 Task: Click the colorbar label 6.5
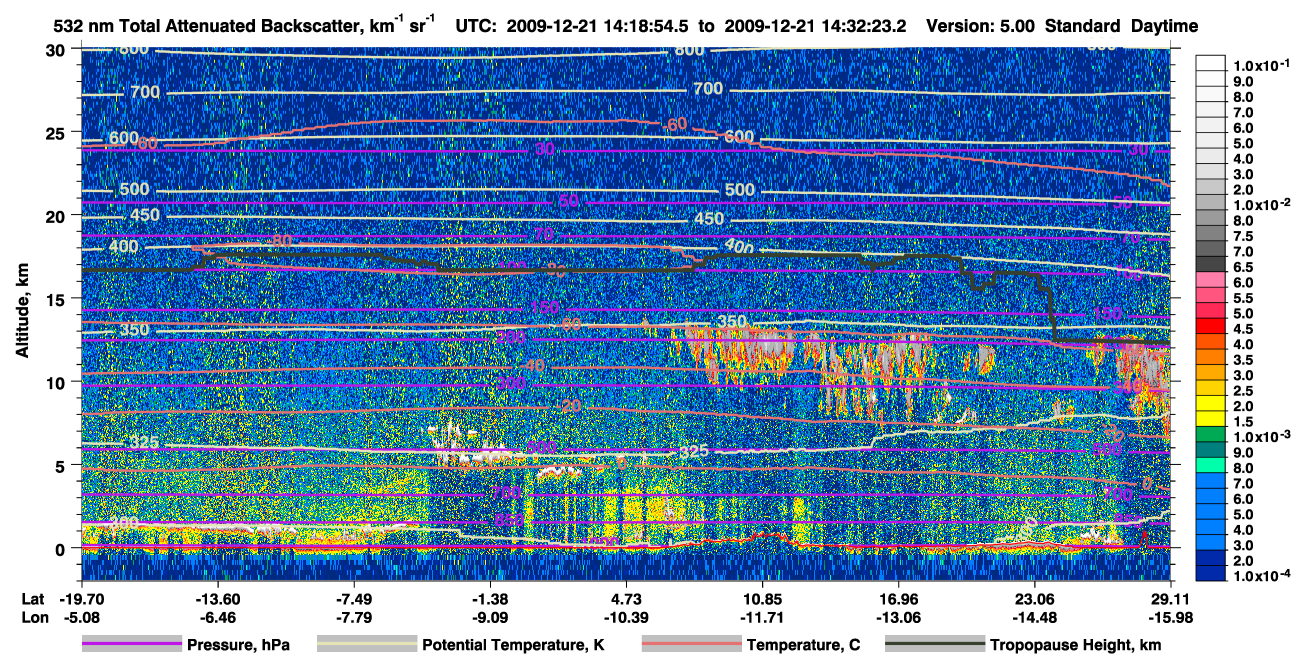pyautogui.click(x=1242, y=267)
